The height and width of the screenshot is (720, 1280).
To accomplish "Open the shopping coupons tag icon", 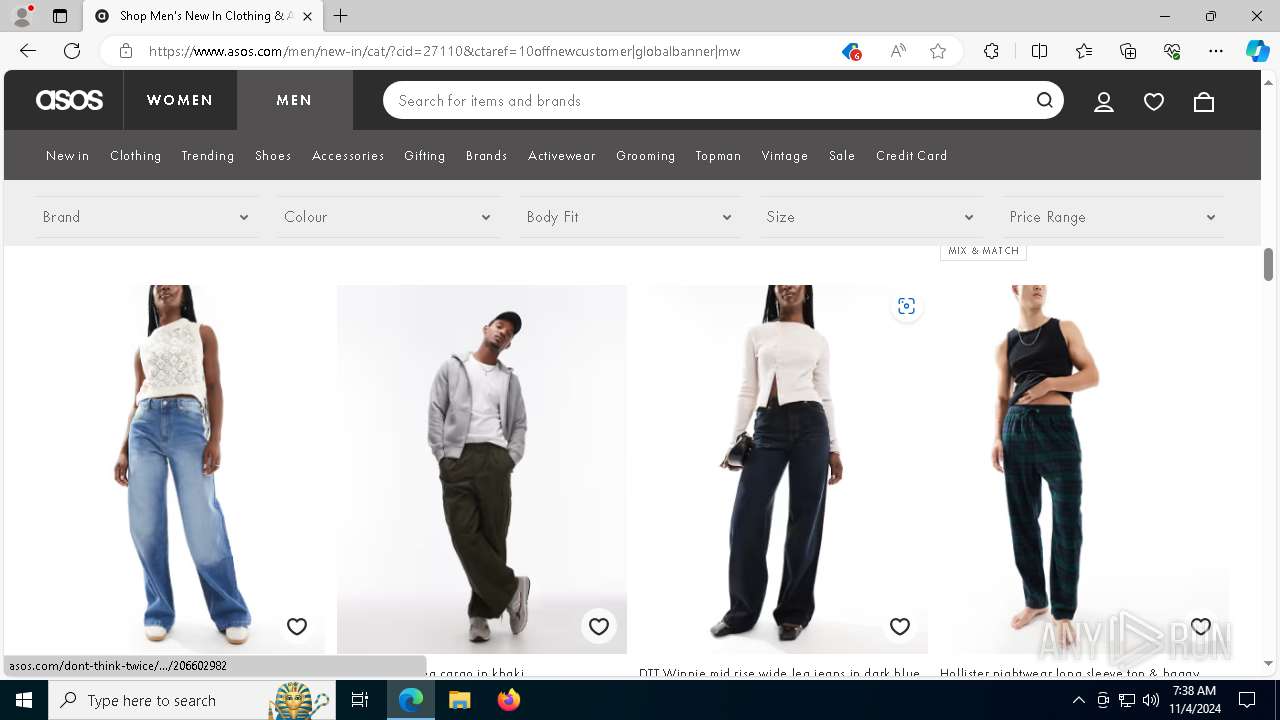I will [x=851, y=51].
